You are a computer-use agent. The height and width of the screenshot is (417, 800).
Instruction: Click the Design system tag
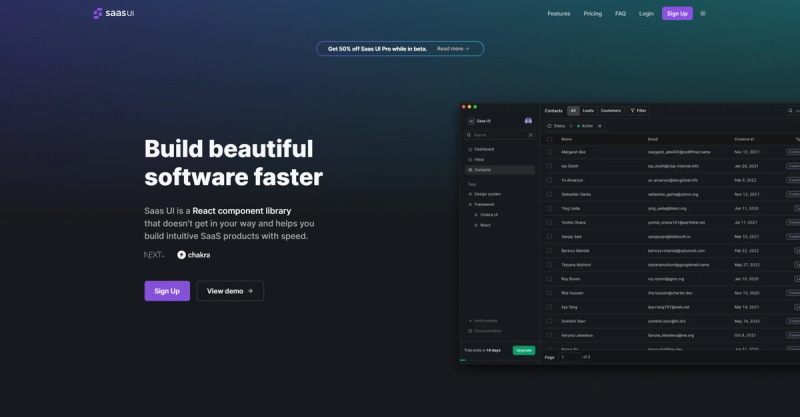(487, 194)
